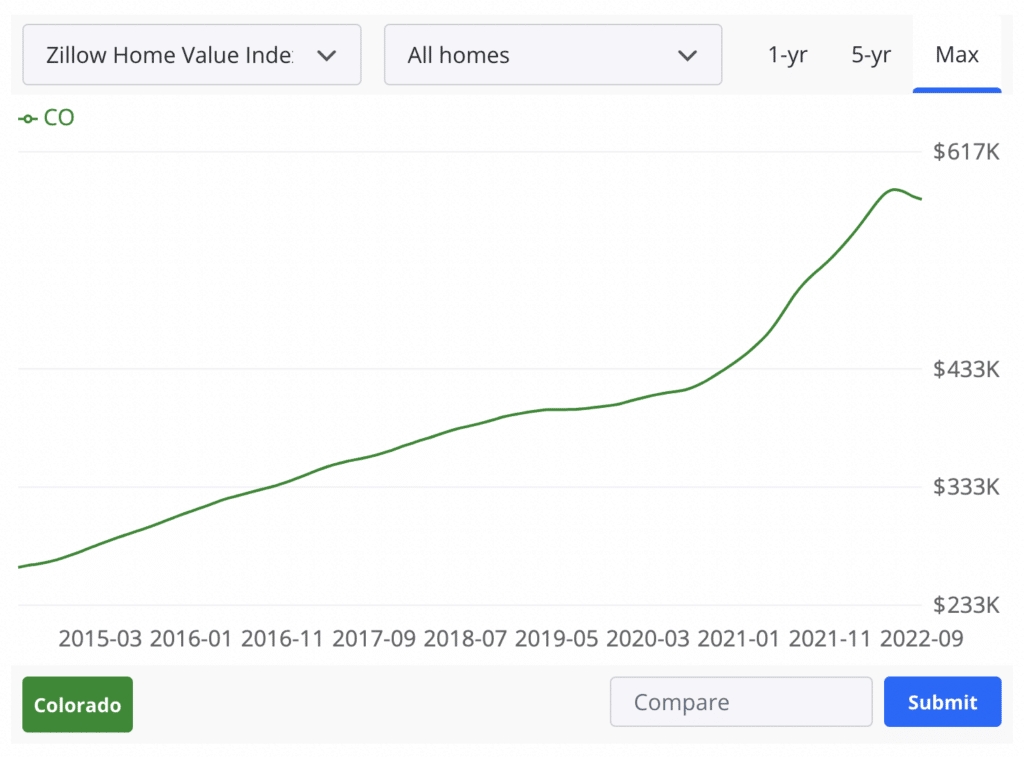Click the 2019-05 date label
This screenshot has height=757, width=1024.
(556, 639)
